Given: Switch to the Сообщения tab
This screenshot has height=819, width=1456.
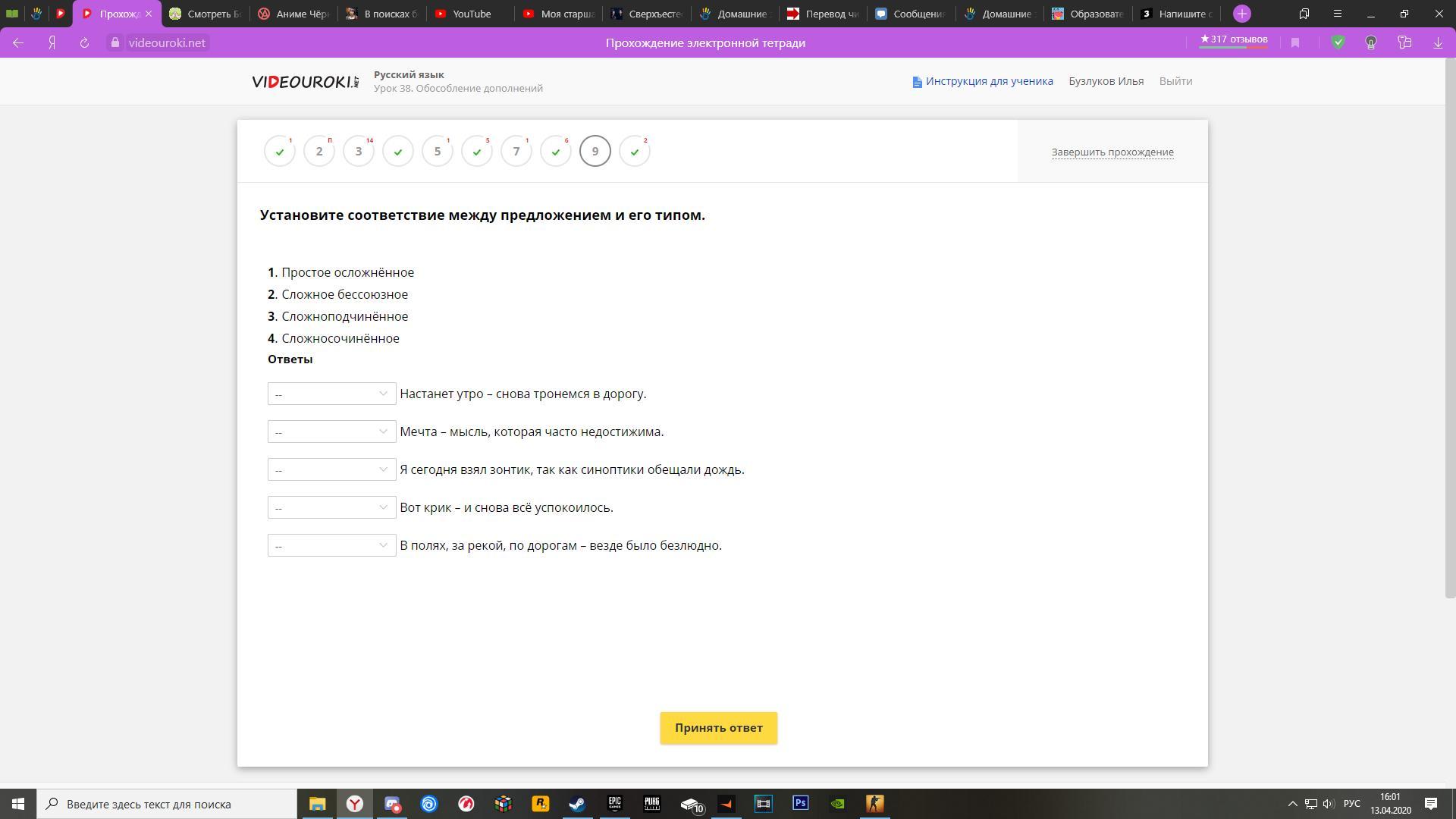Looking at the screenshot, I should 912,14.
